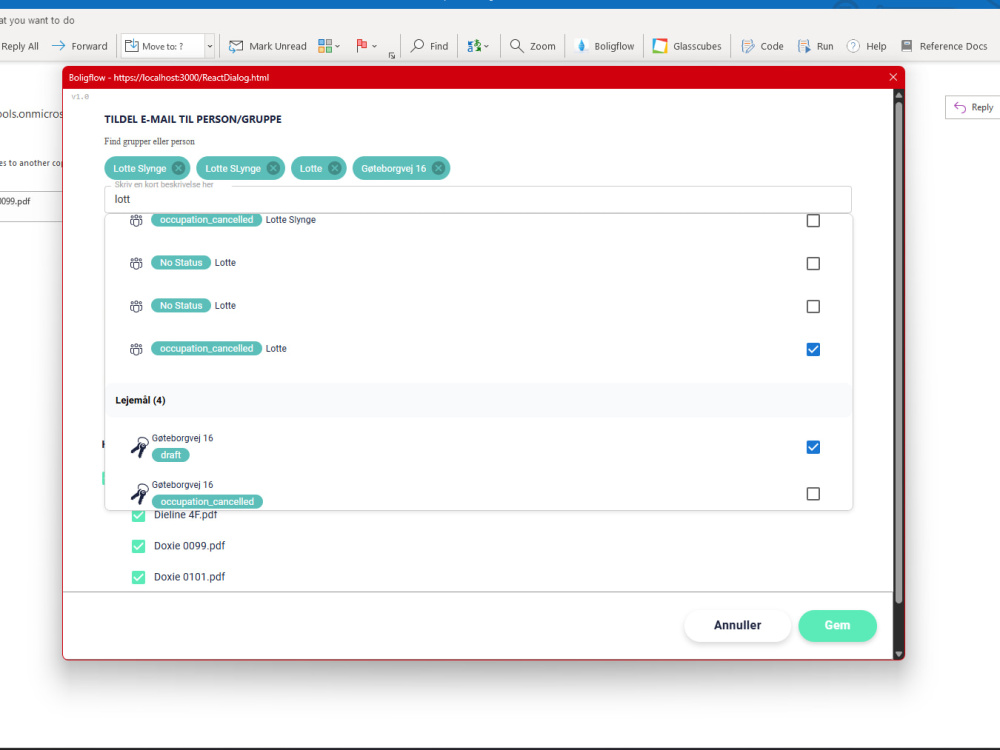The width and height of the screenshot is (1000, 750).
Task: Remove the Lotte chip
Action: pyautogui.click(x=334, y=168)
